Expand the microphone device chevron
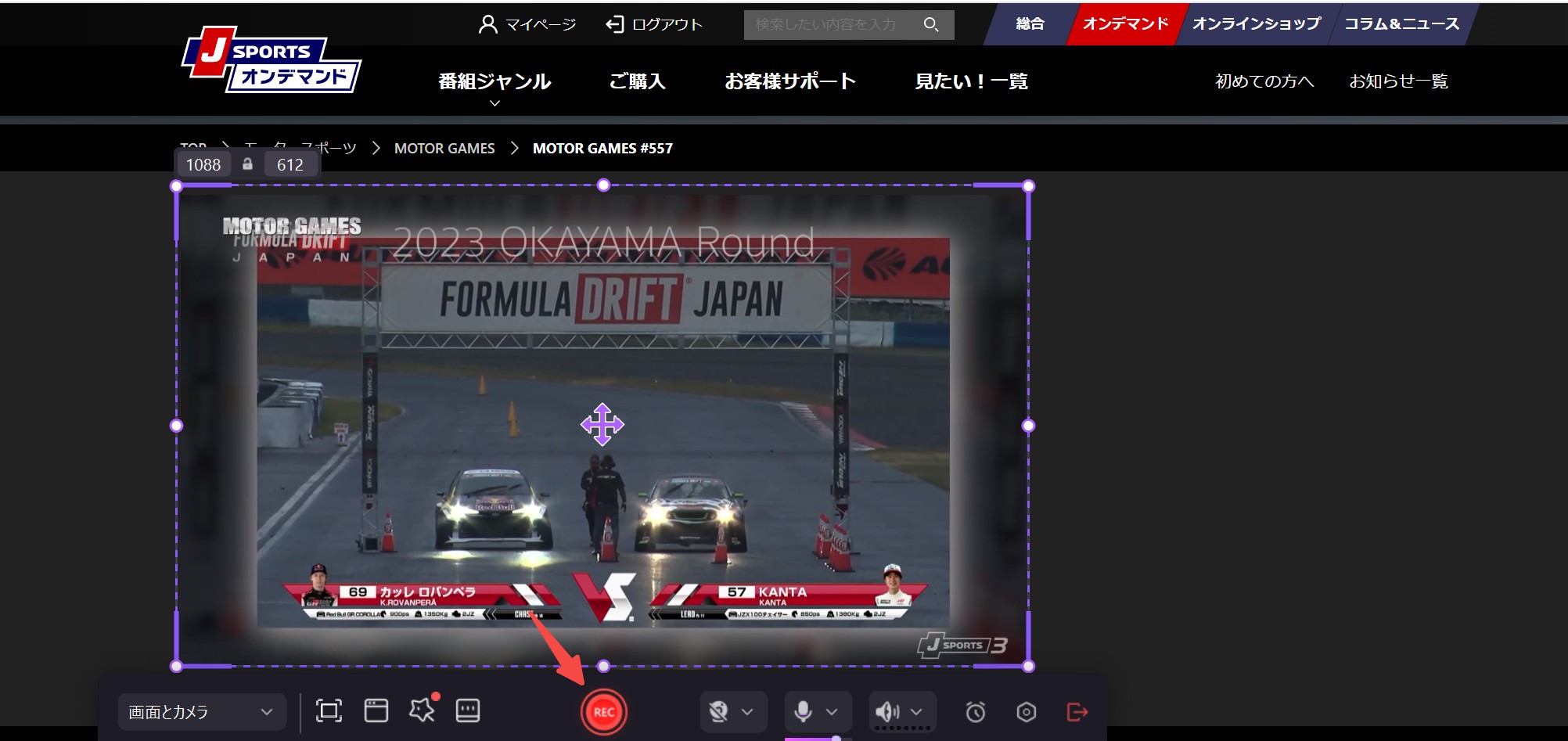This screenshot has width=1568, height=741. pyautogui.click(x=832, y=712)
